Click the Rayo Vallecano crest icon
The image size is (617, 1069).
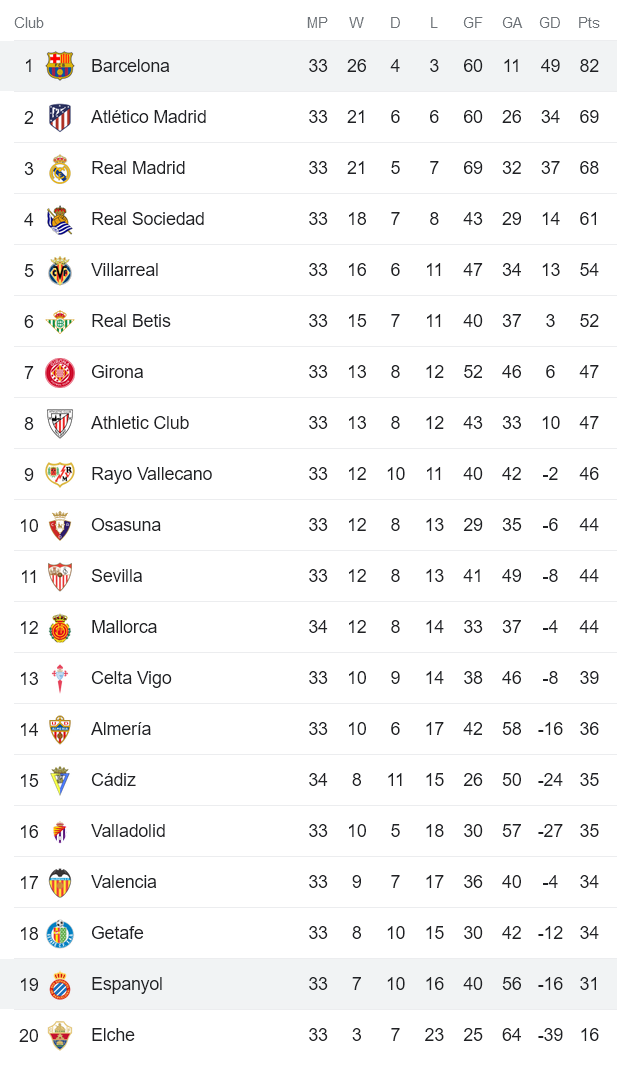(60, 474)
